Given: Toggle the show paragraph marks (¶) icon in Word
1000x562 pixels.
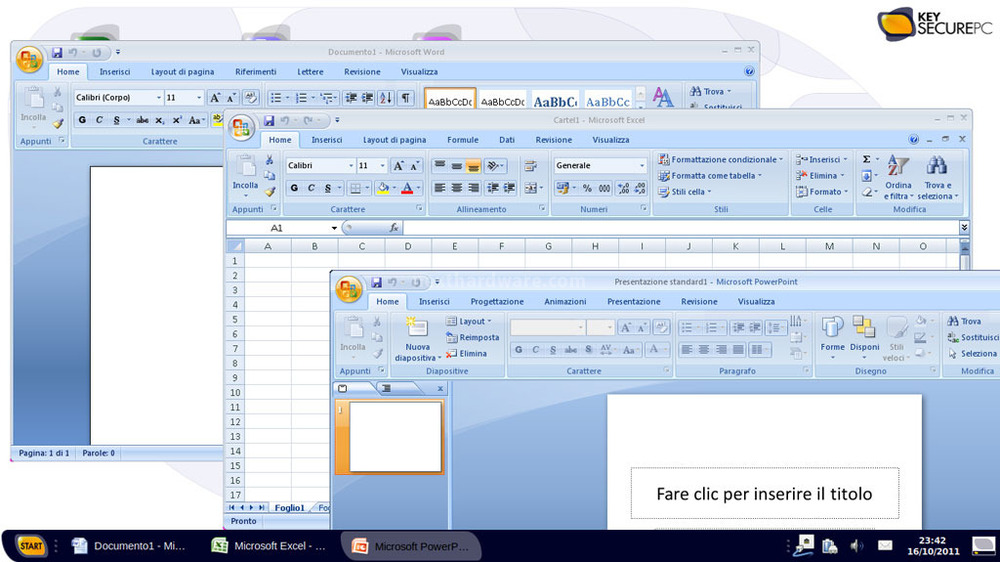Looking at the screenshot, I should 406,98.
